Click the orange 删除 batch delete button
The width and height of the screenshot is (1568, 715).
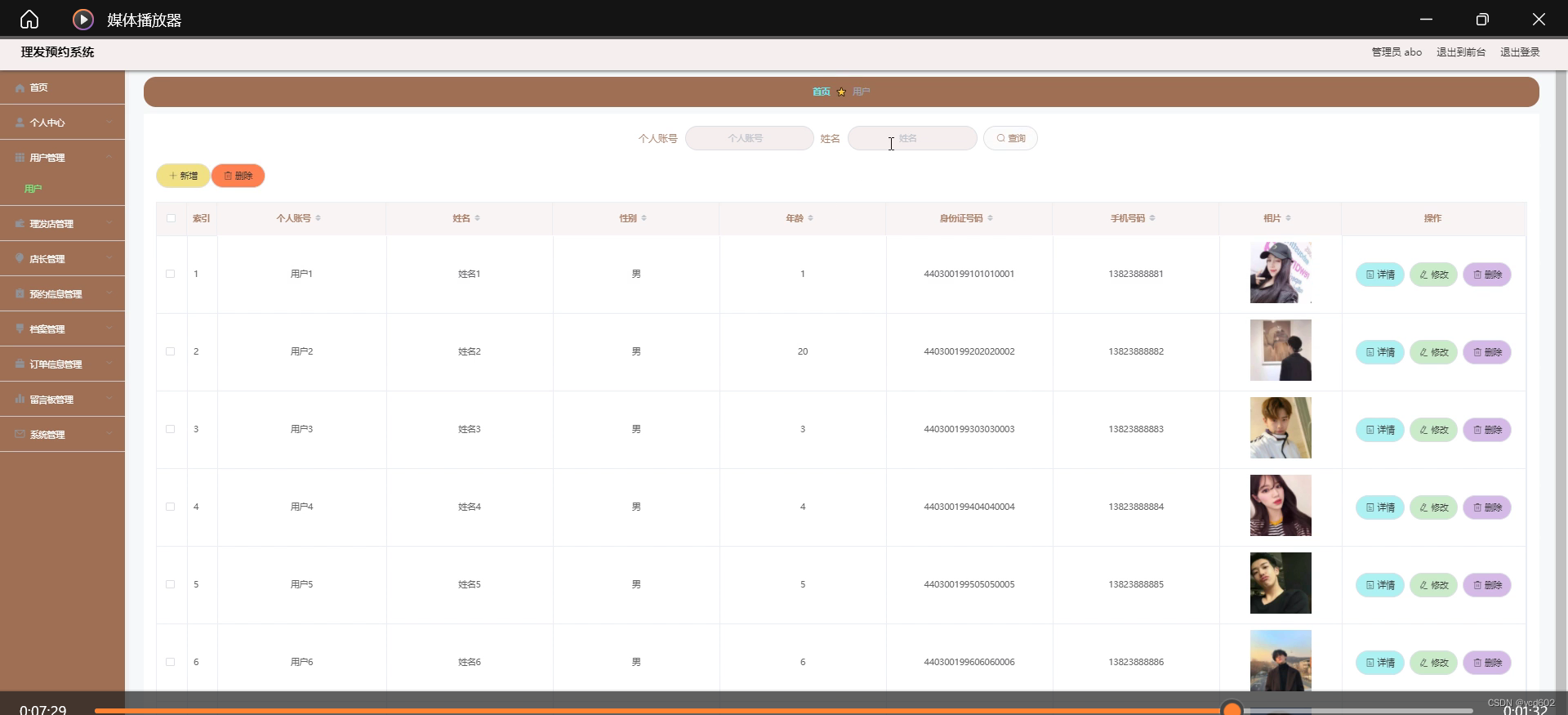coord(238,176)
